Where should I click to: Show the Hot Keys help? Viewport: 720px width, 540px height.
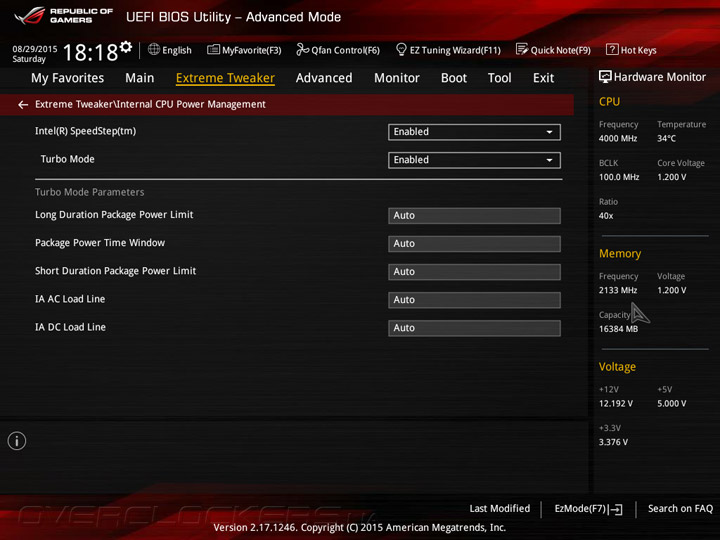tap(631, 50)
